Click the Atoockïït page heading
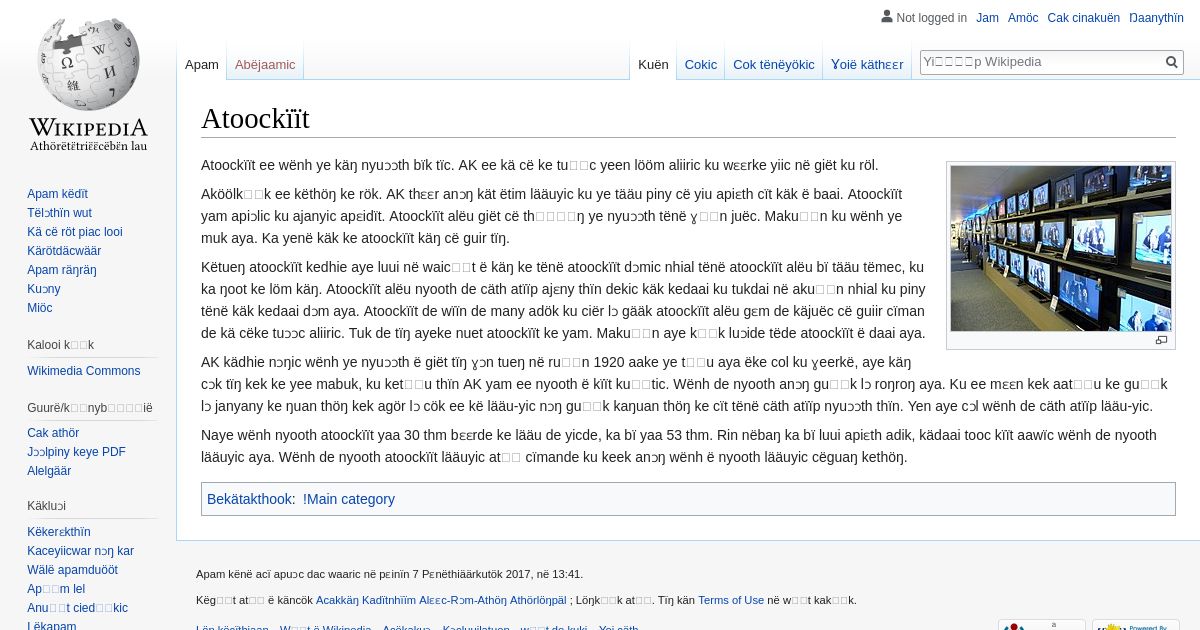The width and height of the screenshot is (1200, 630). pos(255,119)
